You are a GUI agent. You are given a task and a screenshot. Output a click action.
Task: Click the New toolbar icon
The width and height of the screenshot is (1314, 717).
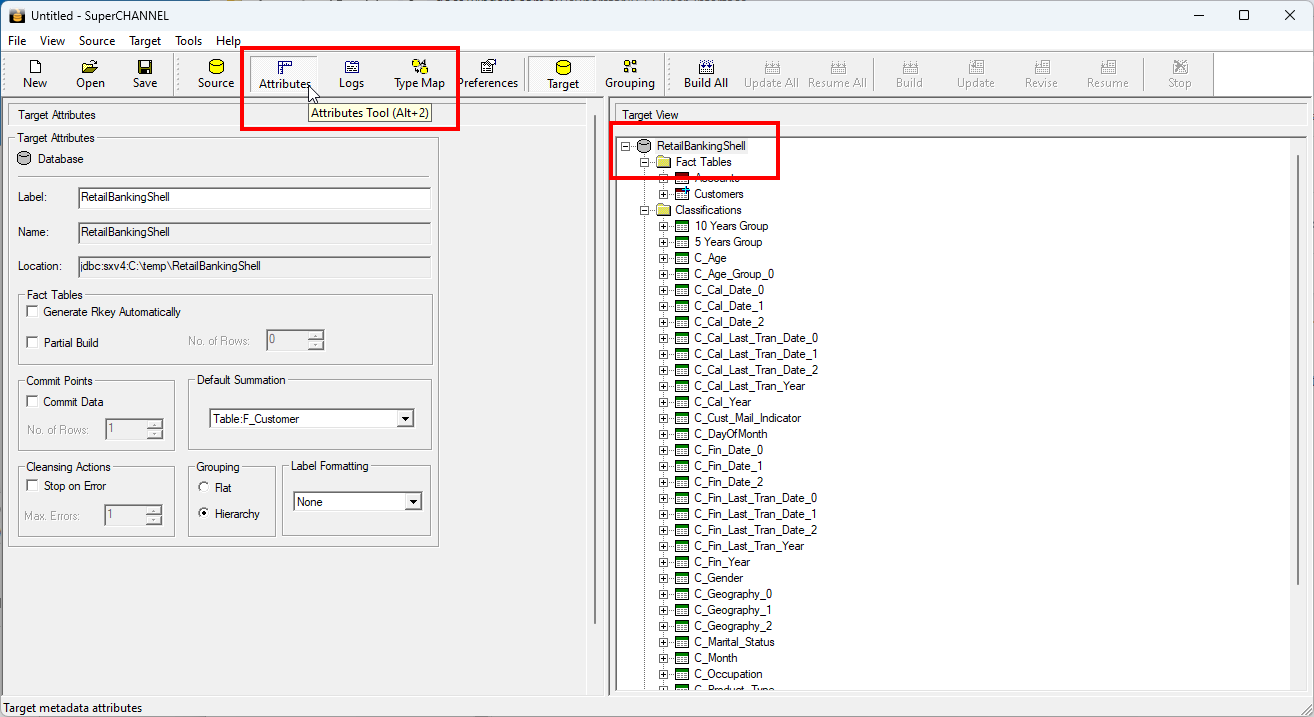35,73
